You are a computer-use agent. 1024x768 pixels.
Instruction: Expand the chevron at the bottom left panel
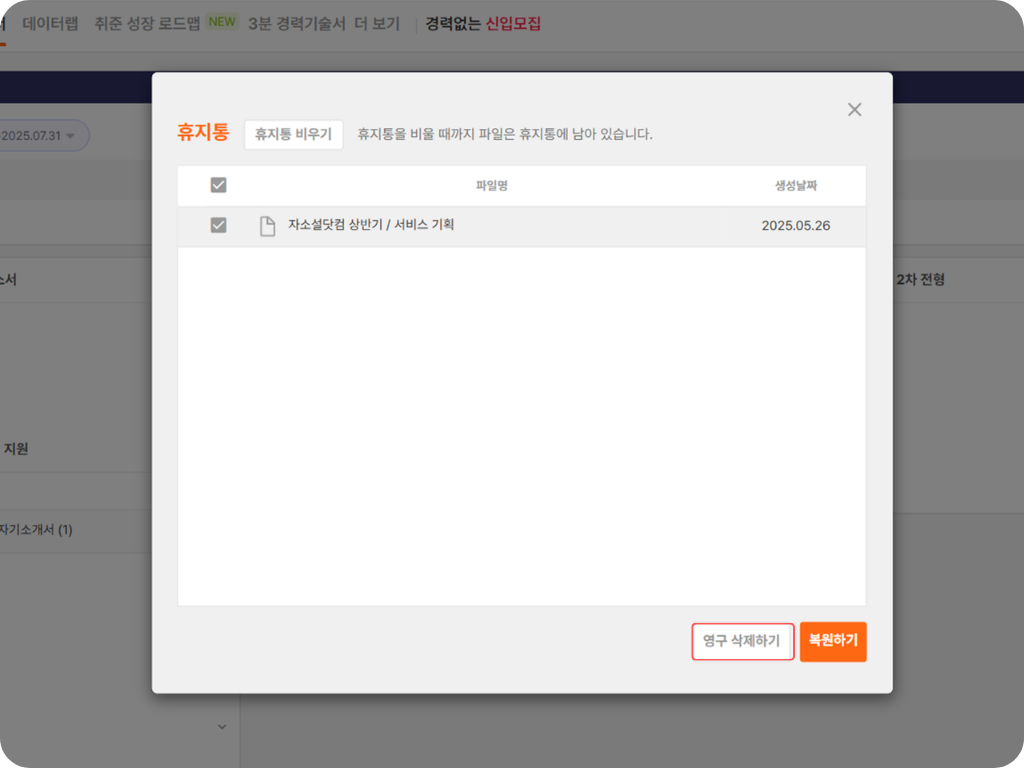(221, 727)
